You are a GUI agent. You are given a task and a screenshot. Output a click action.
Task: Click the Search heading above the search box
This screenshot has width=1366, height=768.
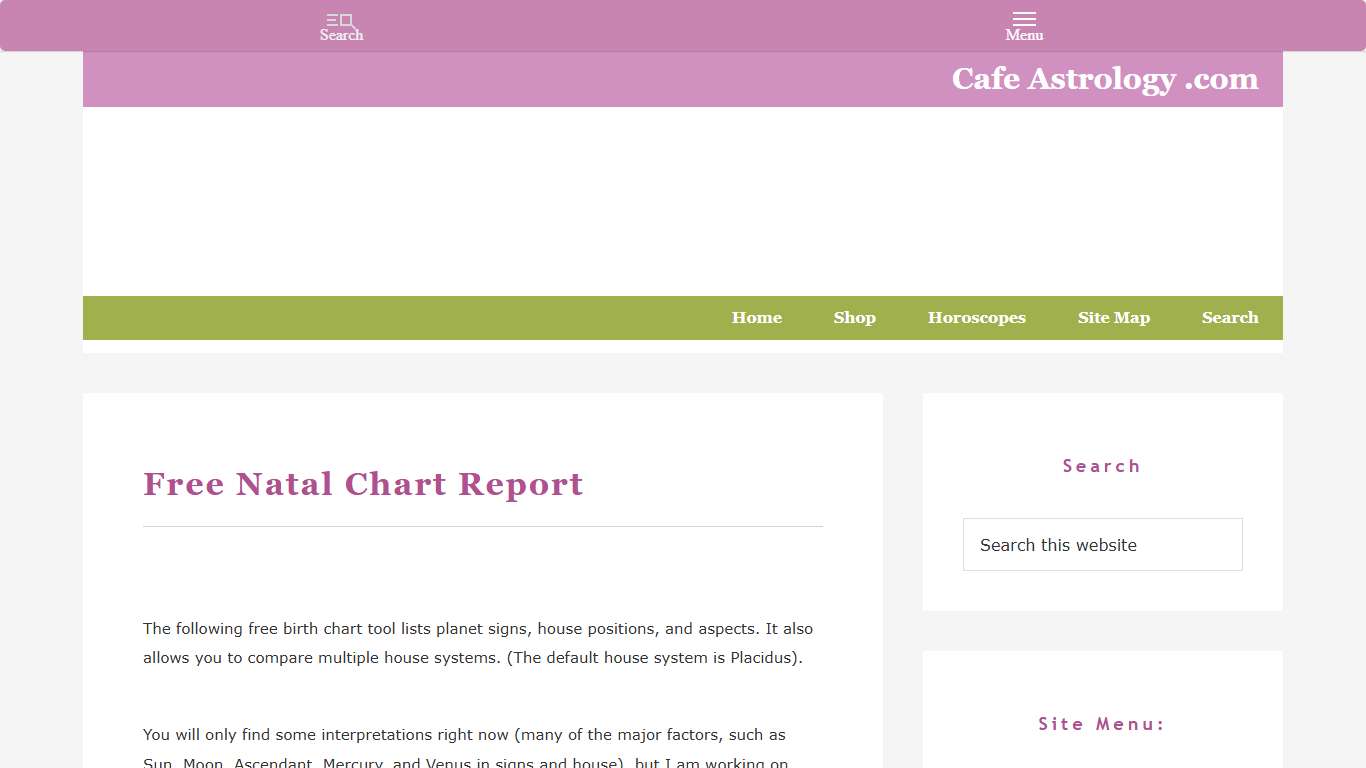point(1101,466)
